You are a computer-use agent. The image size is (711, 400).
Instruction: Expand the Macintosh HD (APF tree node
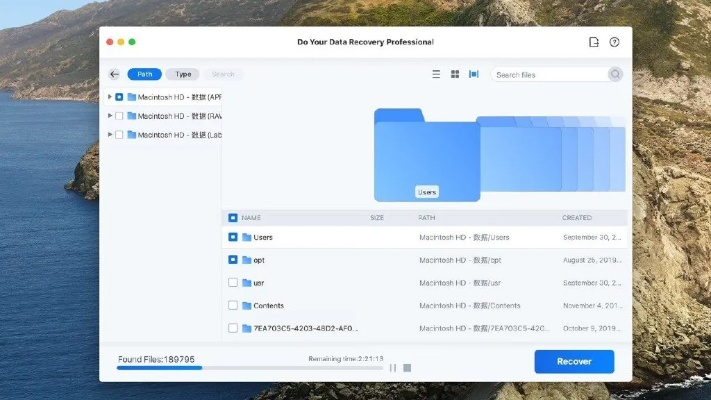pyautogui.click(x=109, y=97)
